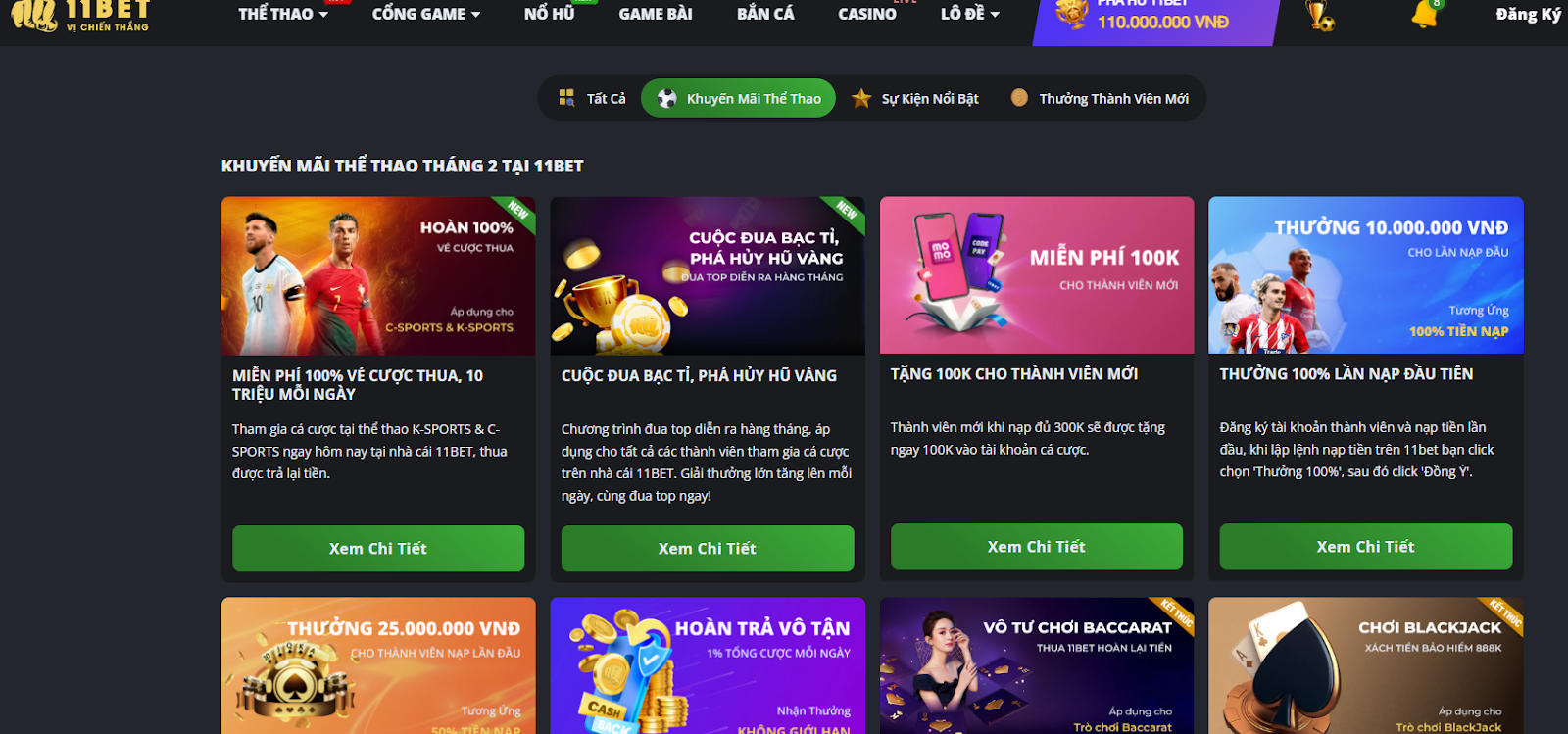Image resolution: width=1568 pixels, height=734 pixels.
Task: Expand the THỂ THAO dropdown menu
Action: tap(283, 14)
